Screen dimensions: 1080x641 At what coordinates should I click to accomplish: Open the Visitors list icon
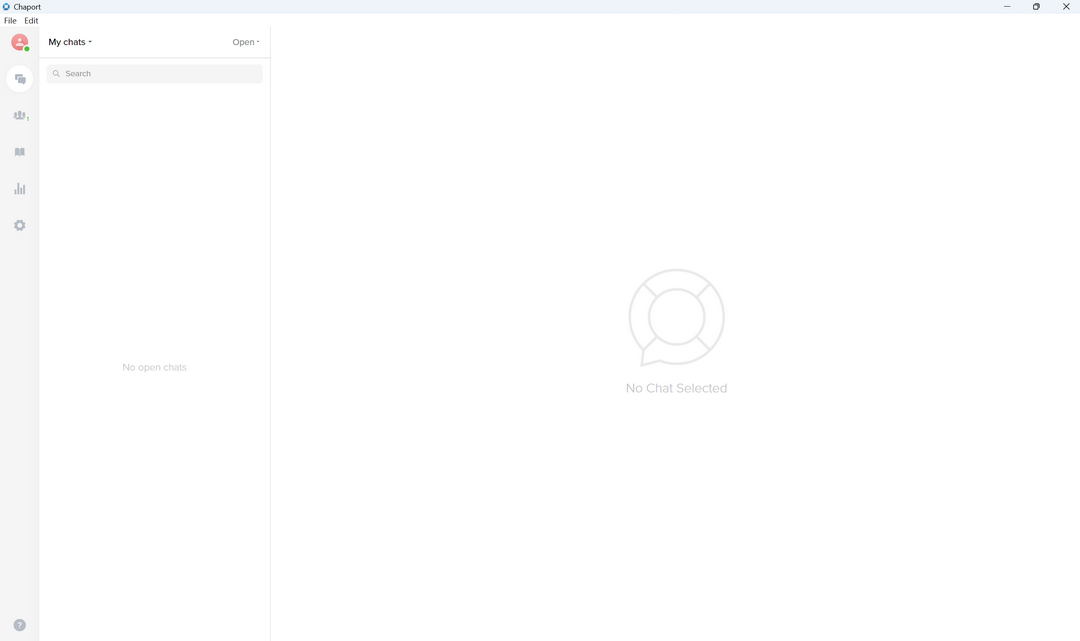(19, 116)
